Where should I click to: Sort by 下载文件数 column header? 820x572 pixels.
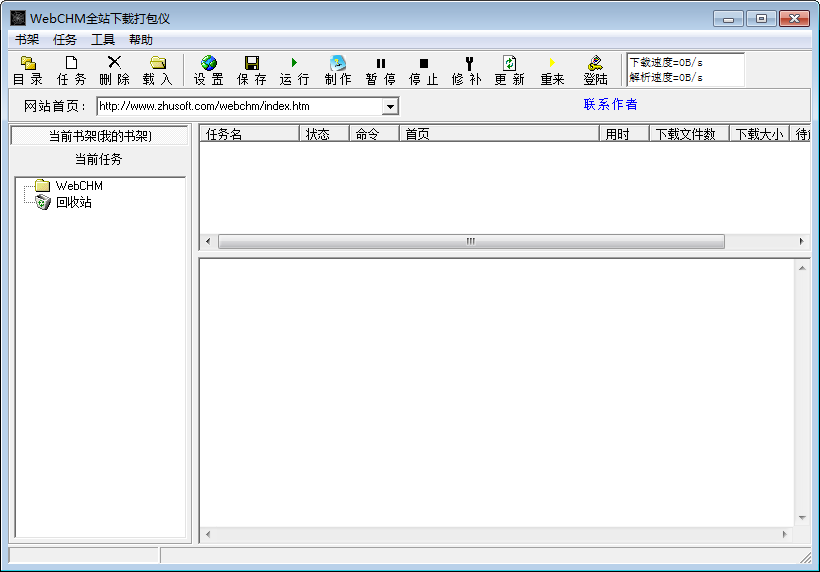tap(689, 134)
